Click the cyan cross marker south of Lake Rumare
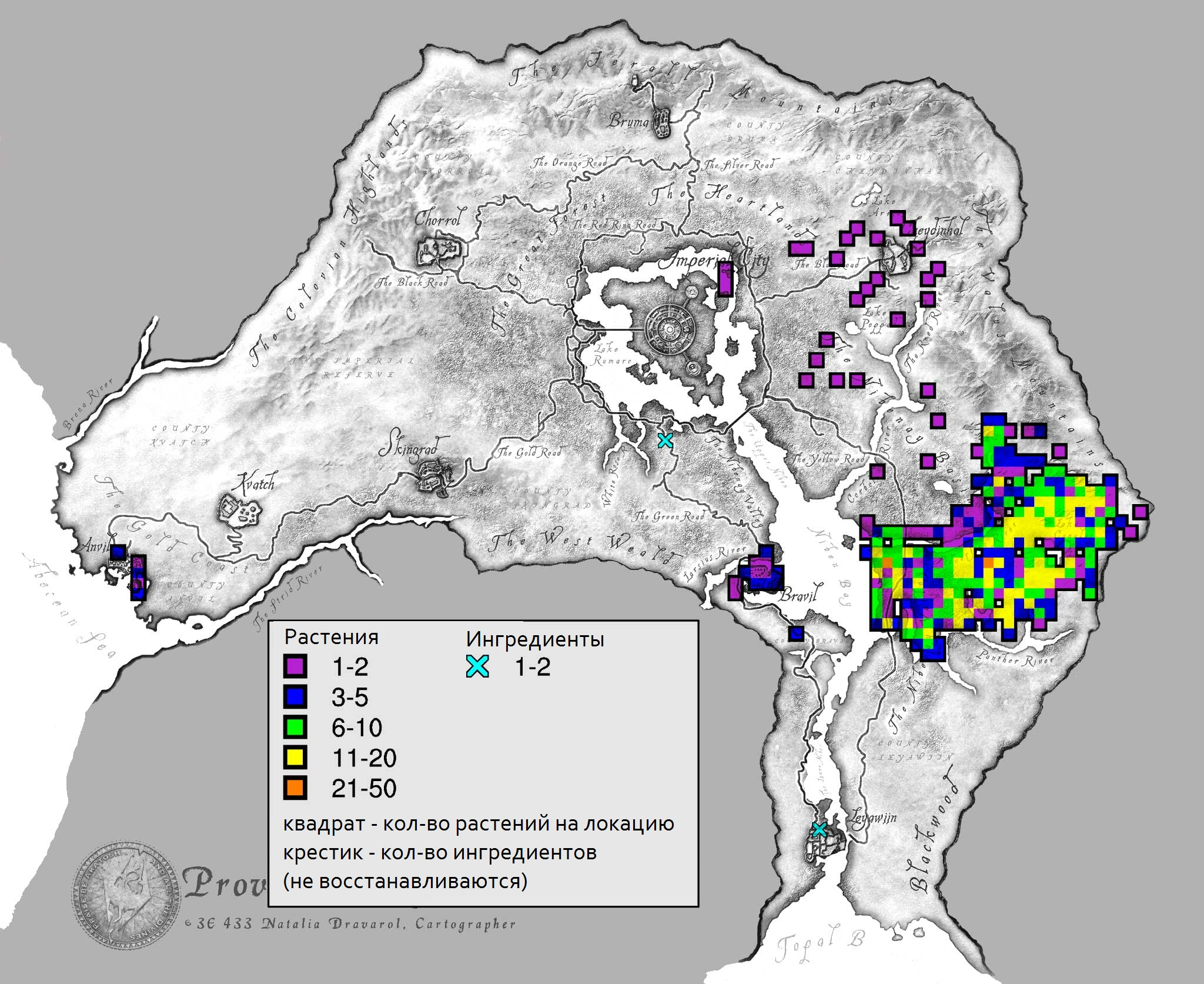 (665, 440)
